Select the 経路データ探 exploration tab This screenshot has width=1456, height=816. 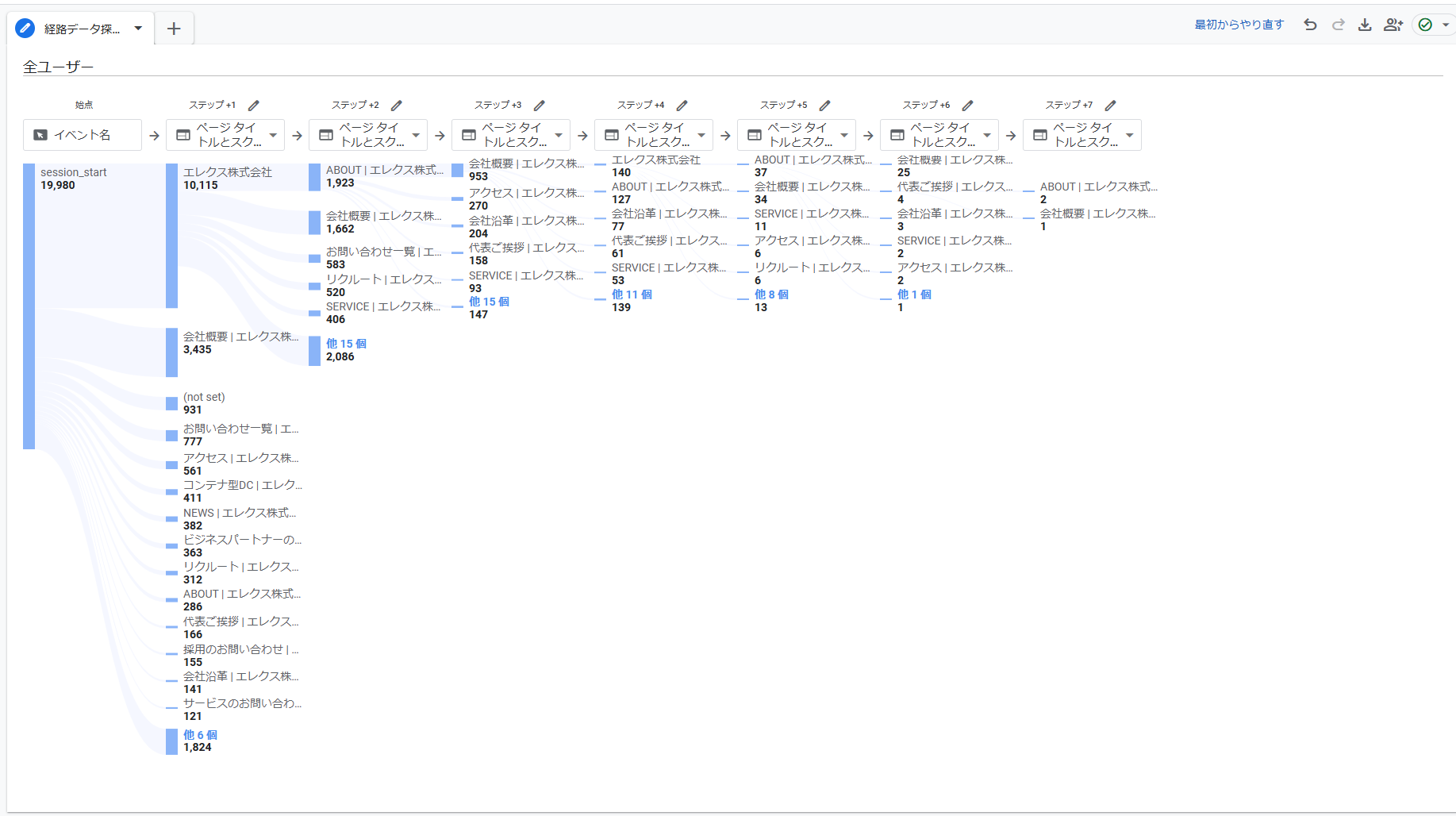pyautogui.click(x=79, y=28)
